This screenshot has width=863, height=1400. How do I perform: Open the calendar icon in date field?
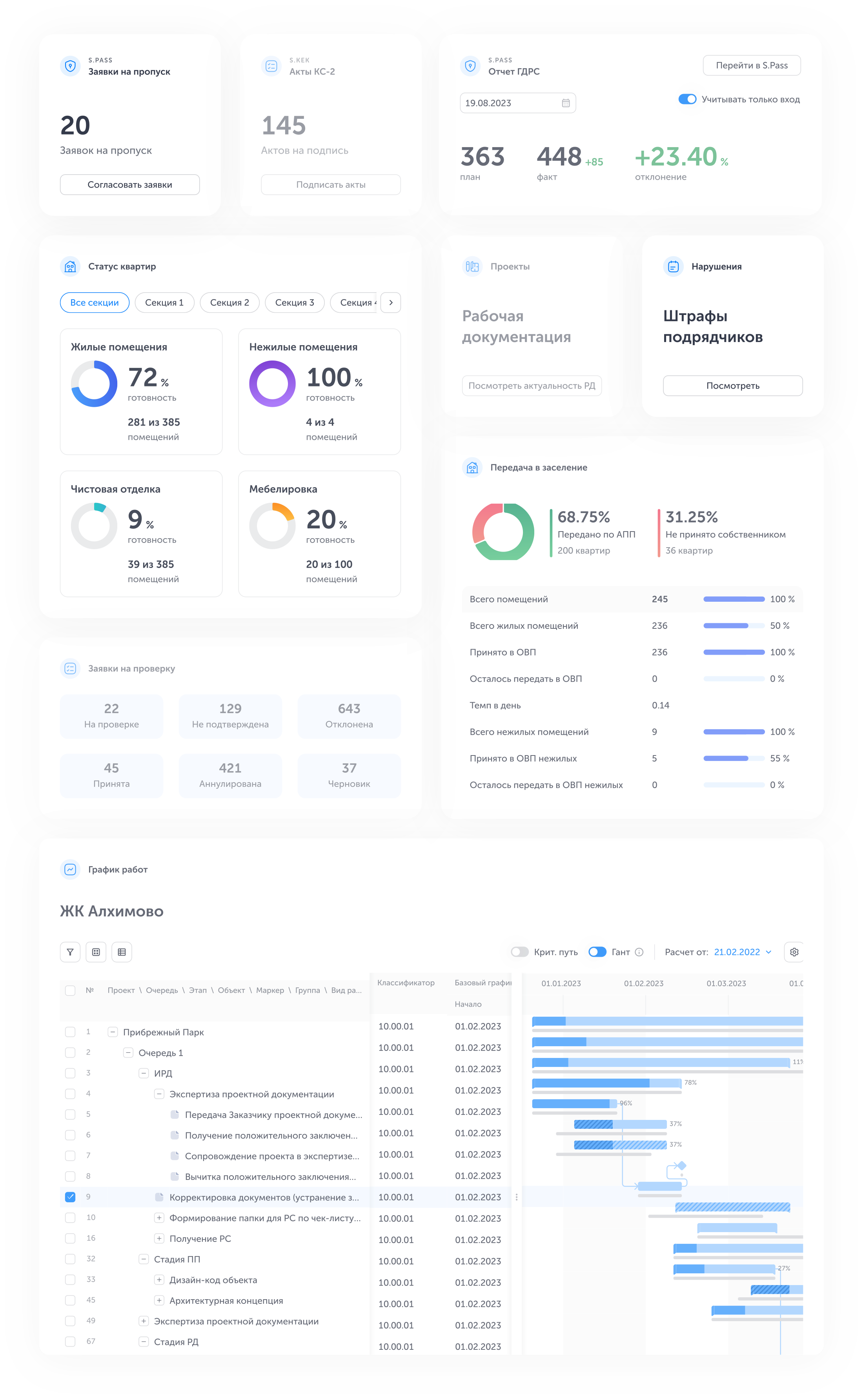[x=566, y=103]
